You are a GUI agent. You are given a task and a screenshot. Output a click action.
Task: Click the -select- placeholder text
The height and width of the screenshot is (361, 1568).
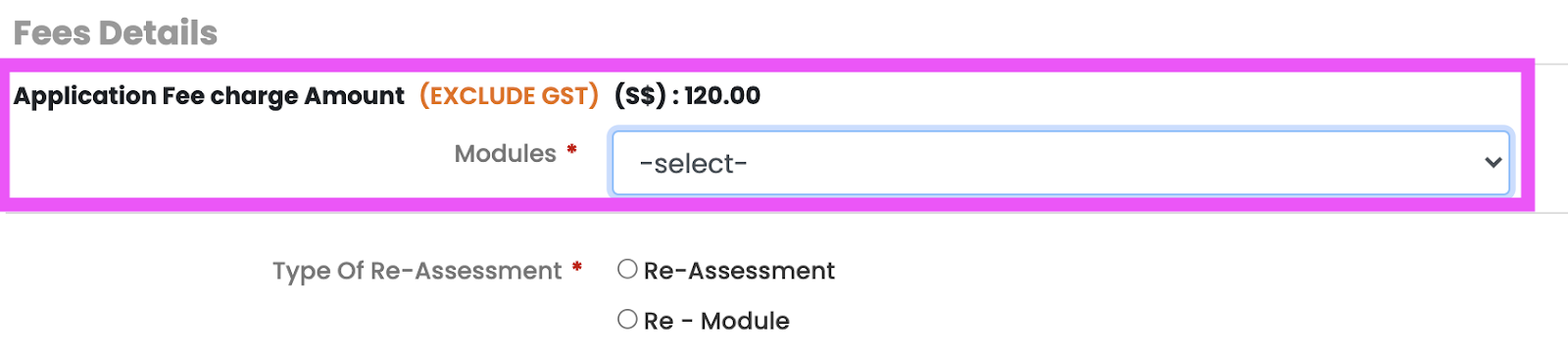point(693,164)
